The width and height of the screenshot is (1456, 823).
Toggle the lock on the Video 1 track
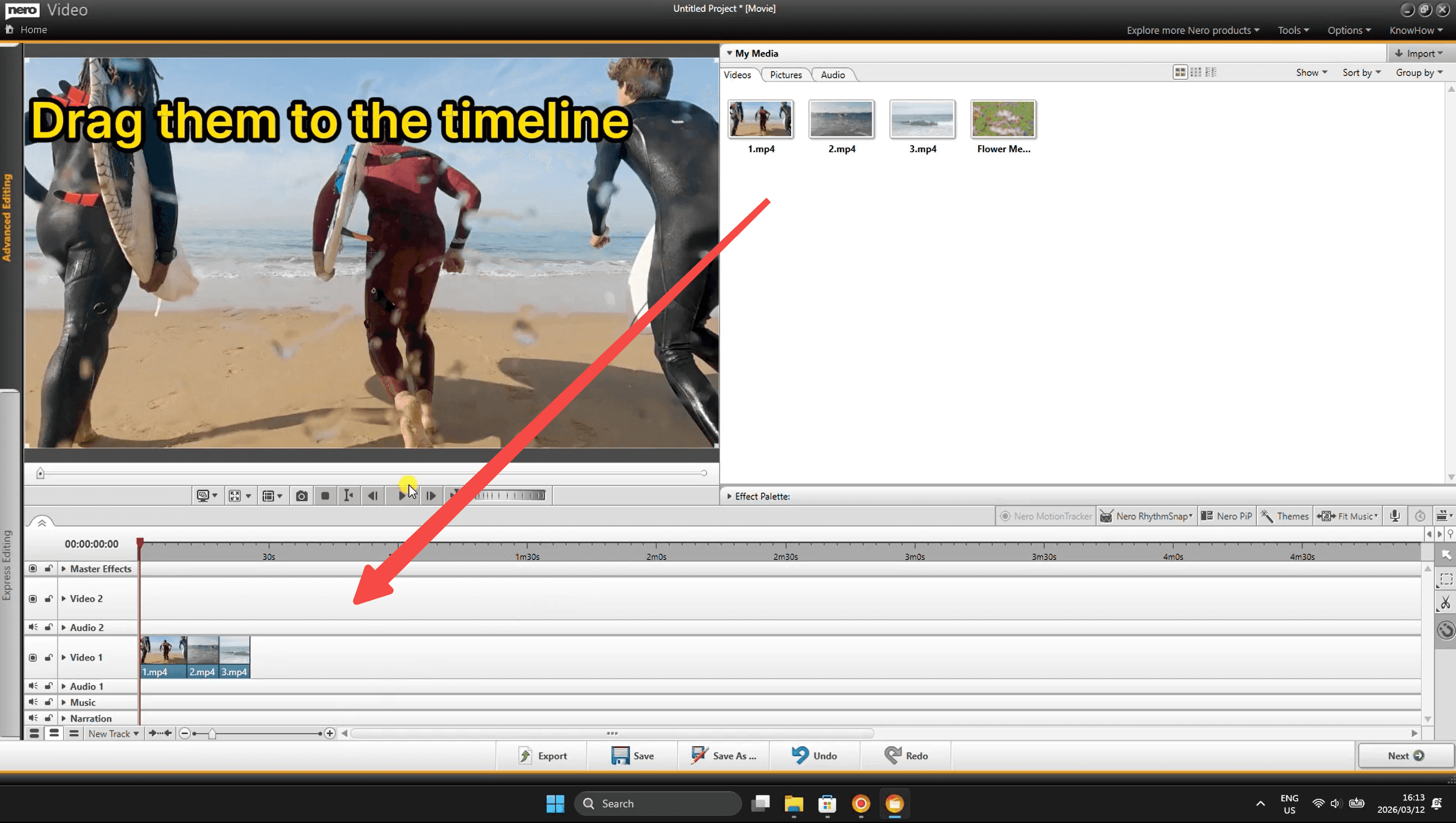[x=49, y=657]
